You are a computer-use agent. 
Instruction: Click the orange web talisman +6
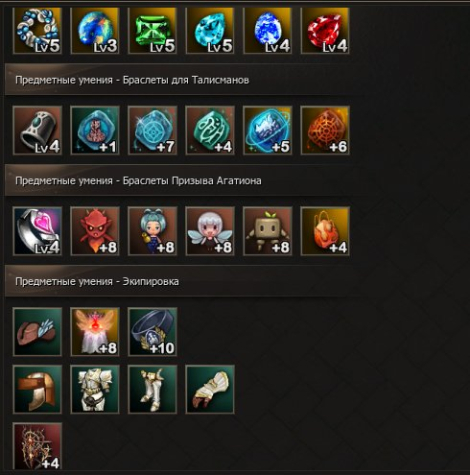(x=325, y=131)
